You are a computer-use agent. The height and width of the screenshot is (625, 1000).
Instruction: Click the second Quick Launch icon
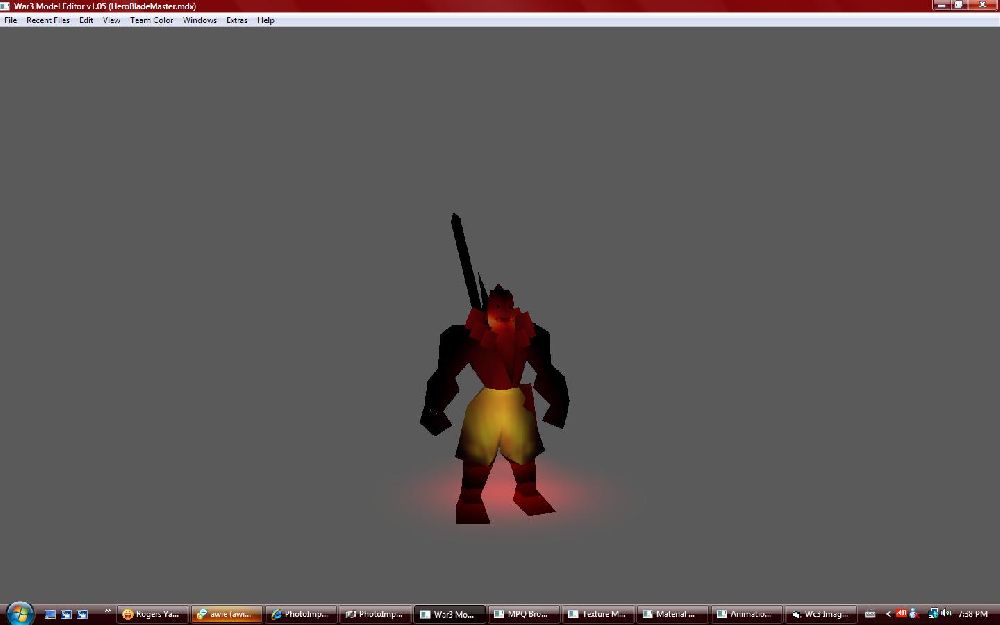click(66, 615)
